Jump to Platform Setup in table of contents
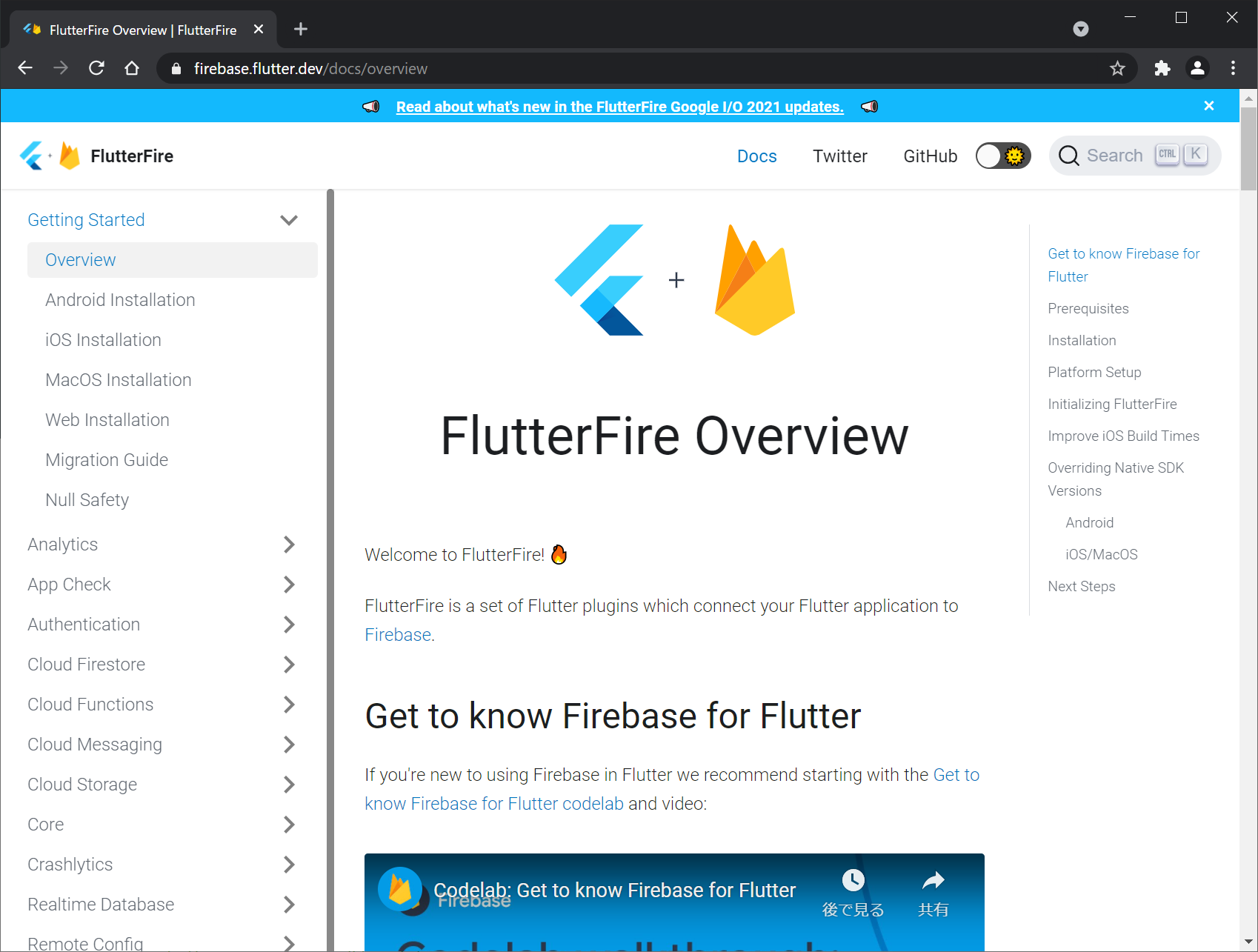This screenshot has width=1258, height=952. coord(1094,372)
